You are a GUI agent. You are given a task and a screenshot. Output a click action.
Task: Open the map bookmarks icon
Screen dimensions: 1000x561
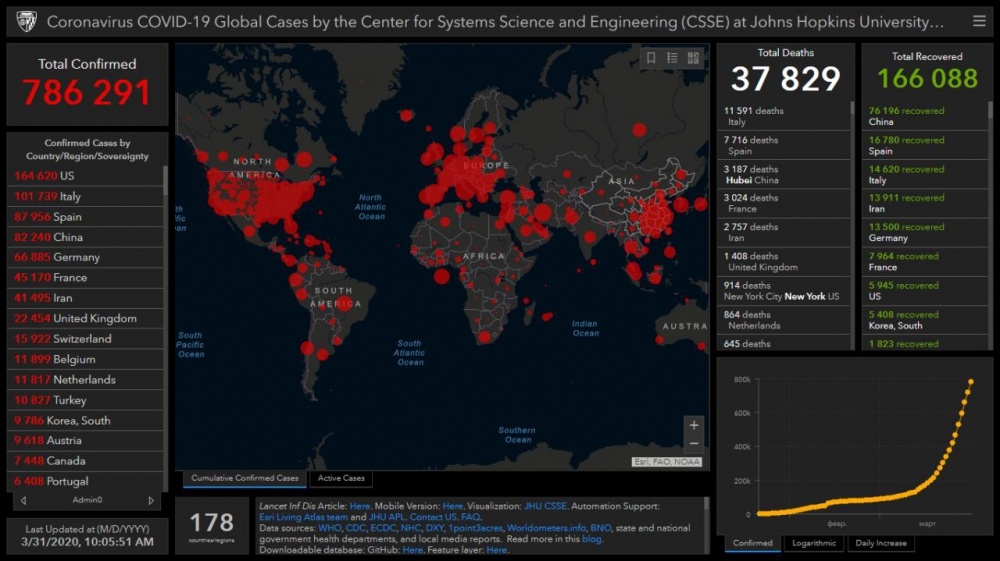pyautogui.click(x=651, y=58)
